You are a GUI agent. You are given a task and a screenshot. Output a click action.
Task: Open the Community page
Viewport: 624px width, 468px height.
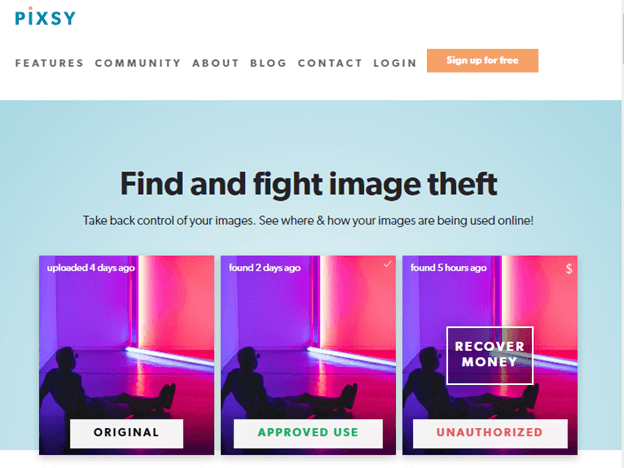click(138, 63)
